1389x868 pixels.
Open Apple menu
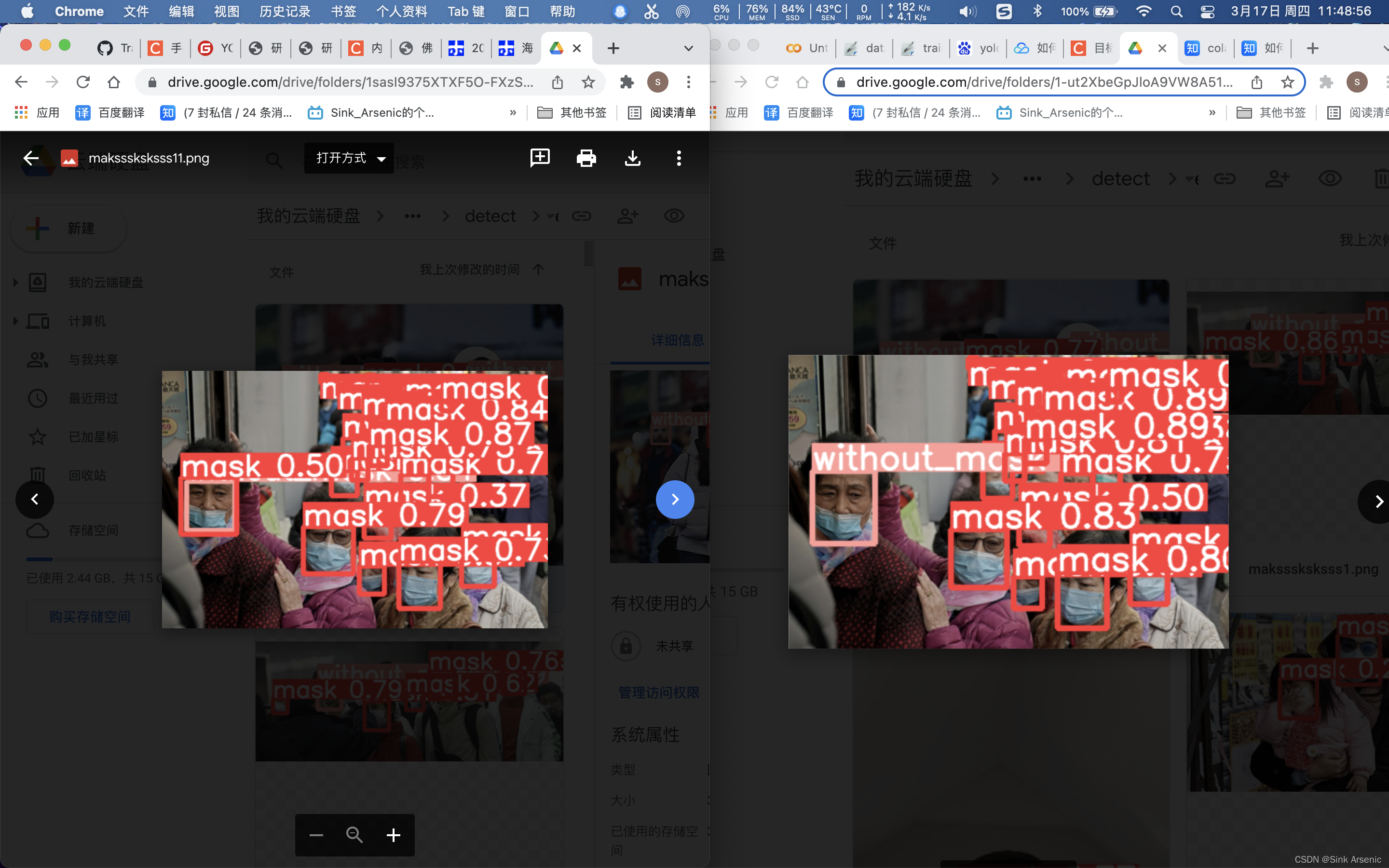[27, 12]
